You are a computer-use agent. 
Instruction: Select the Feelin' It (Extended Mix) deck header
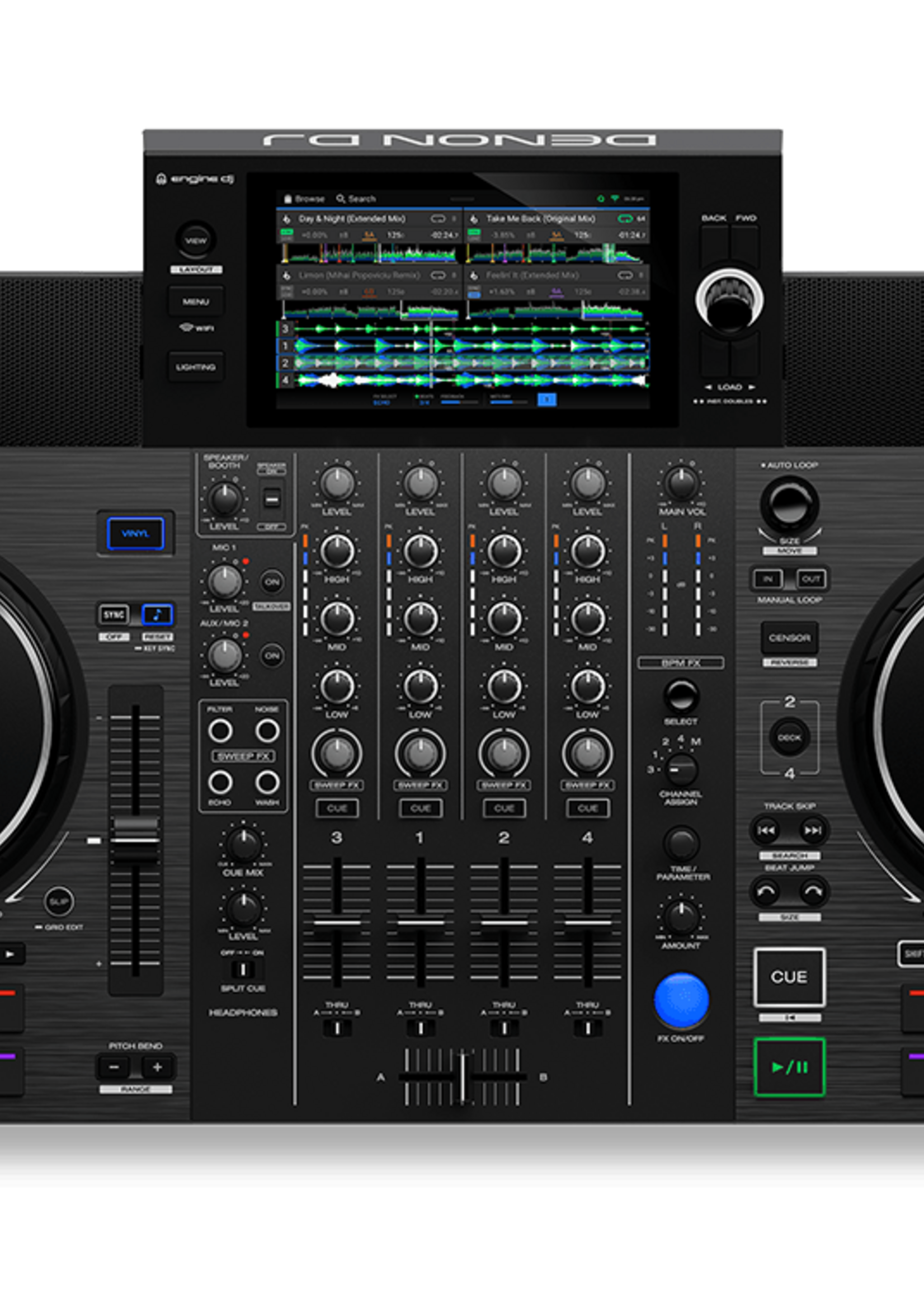tap(557, 275)
